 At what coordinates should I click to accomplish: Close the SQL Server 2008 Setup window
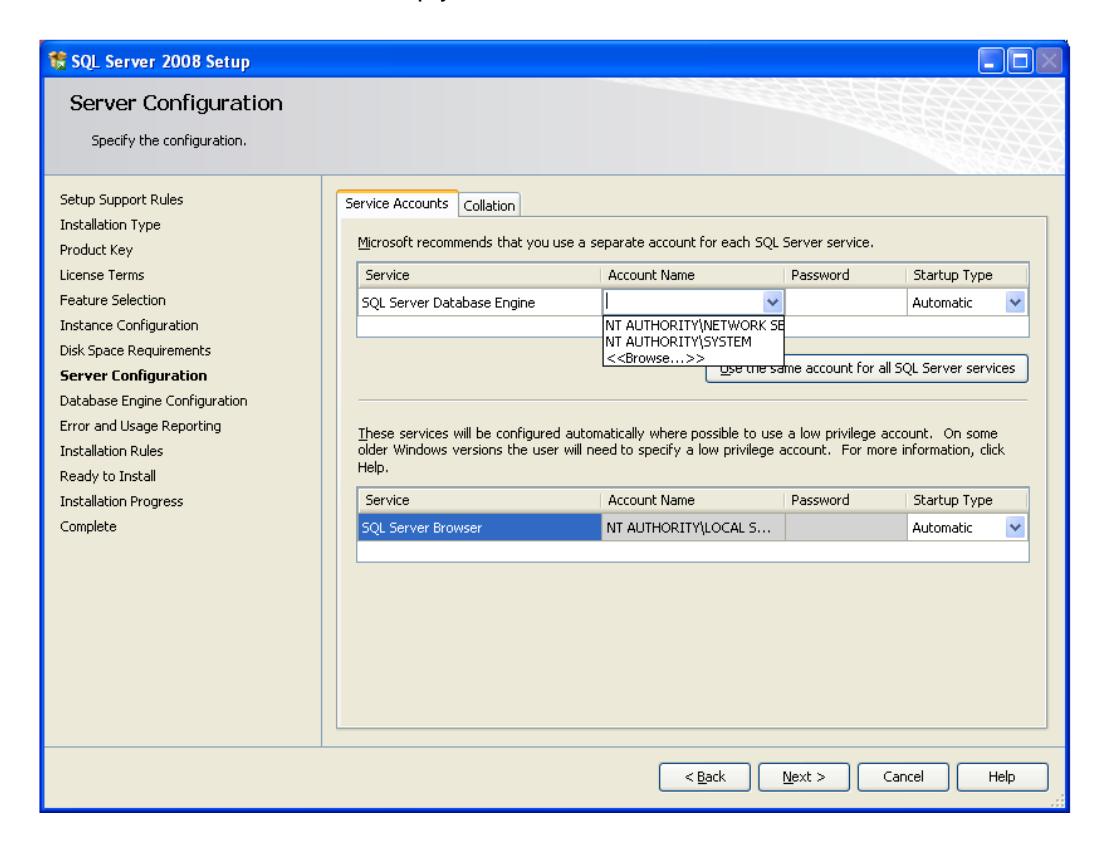tap(1049, 61)
